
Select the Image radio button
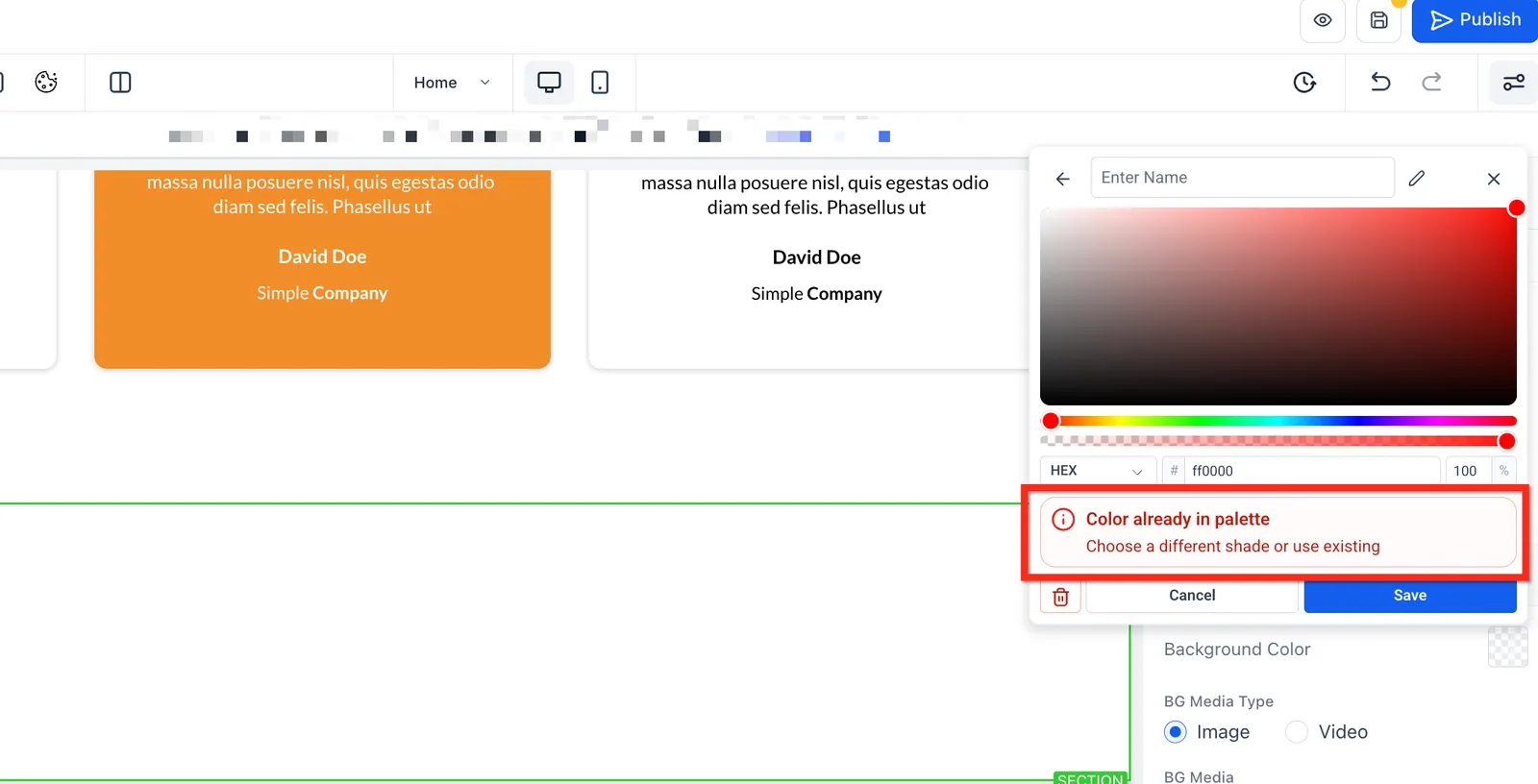pyautogui.click(x=1176, y=732)
